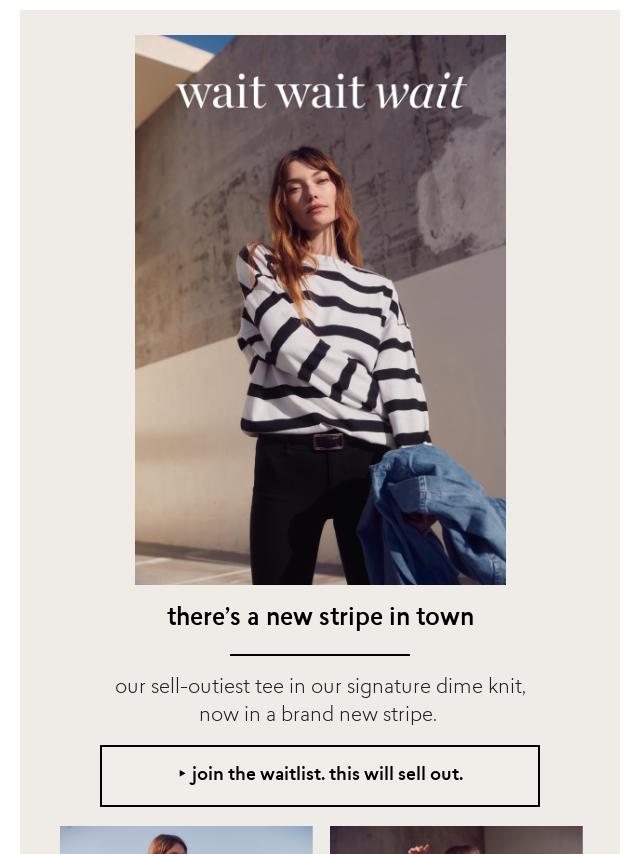640x854 pixels.
Task: Open the hero photo of striped tee model
Action: pos(320,310)
